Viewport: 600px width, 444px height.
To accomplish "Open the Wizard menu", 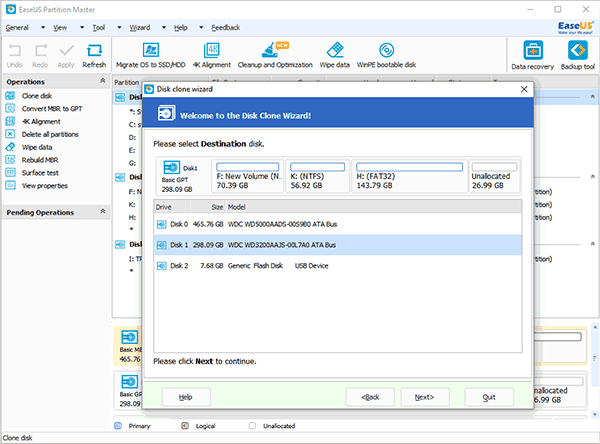I will pos(140,28).
